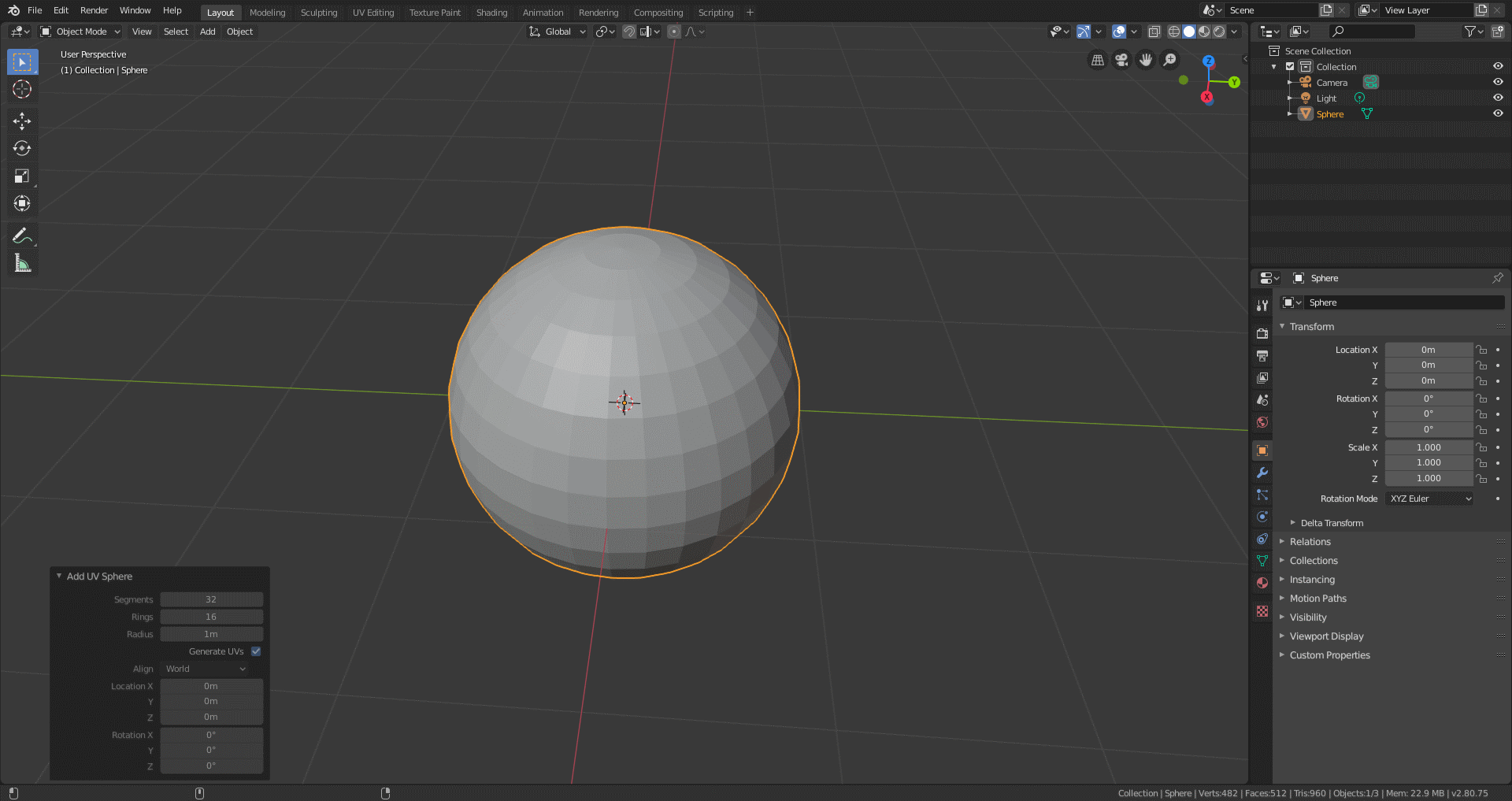Select the Annotate tool
Image resolution: width=1512 pixels, height=801 pixels.
(22, 235)
